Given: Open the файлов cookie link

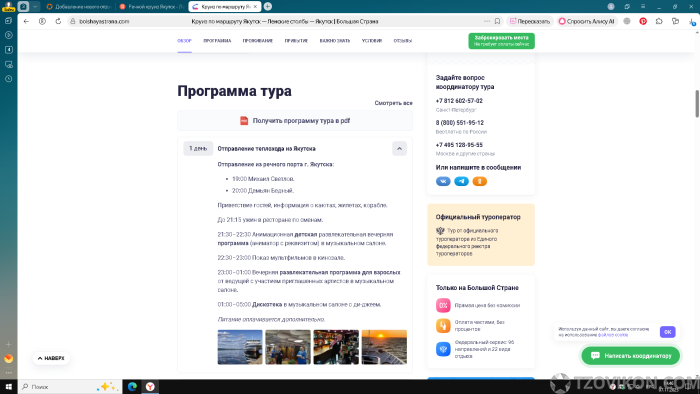Looking at the screenshot, I should coord(613,335).
